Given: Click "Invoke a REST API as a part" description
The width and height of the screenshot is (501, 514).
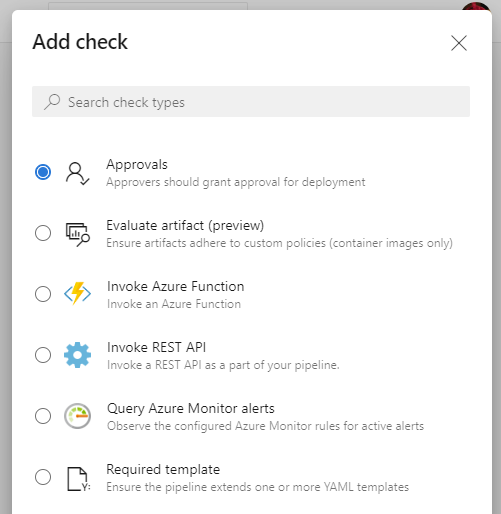Looking at the screenshot, I should coord(223,365).
